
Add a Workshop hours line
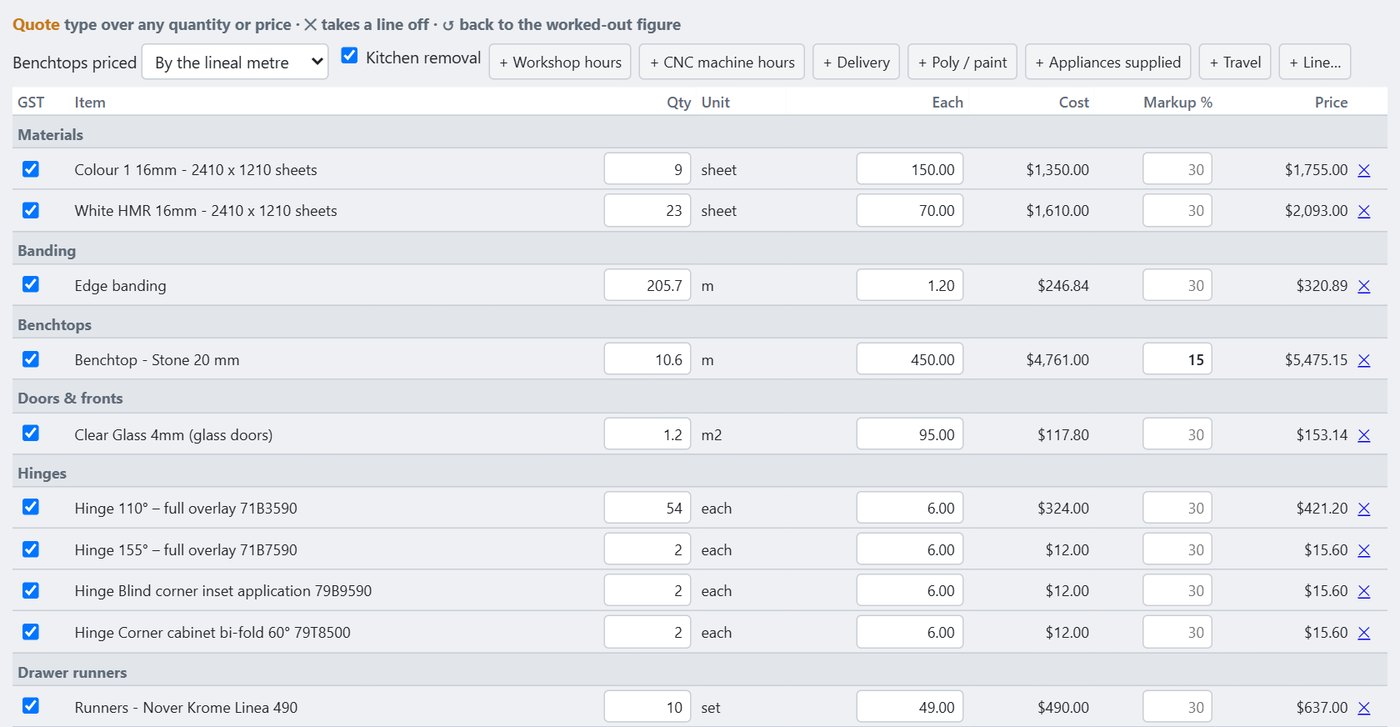pos(560,62)
